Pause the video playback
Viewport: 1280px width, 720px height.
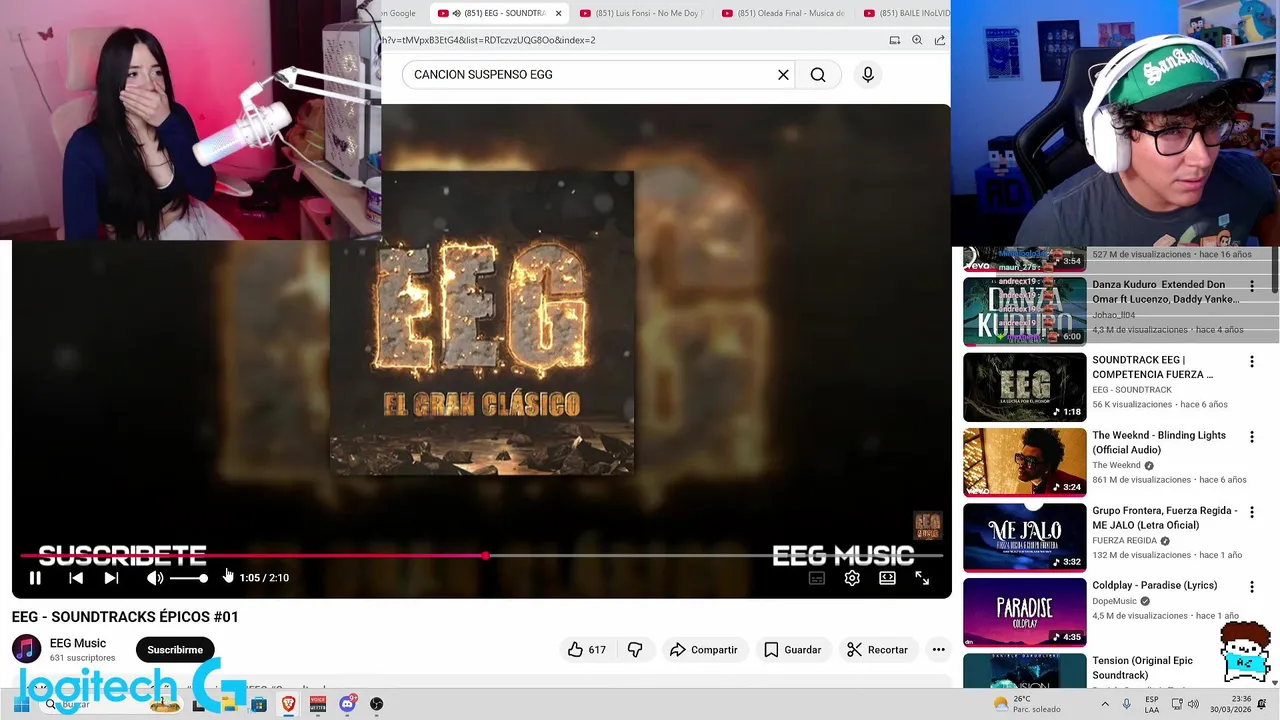(x=35, y=578)
